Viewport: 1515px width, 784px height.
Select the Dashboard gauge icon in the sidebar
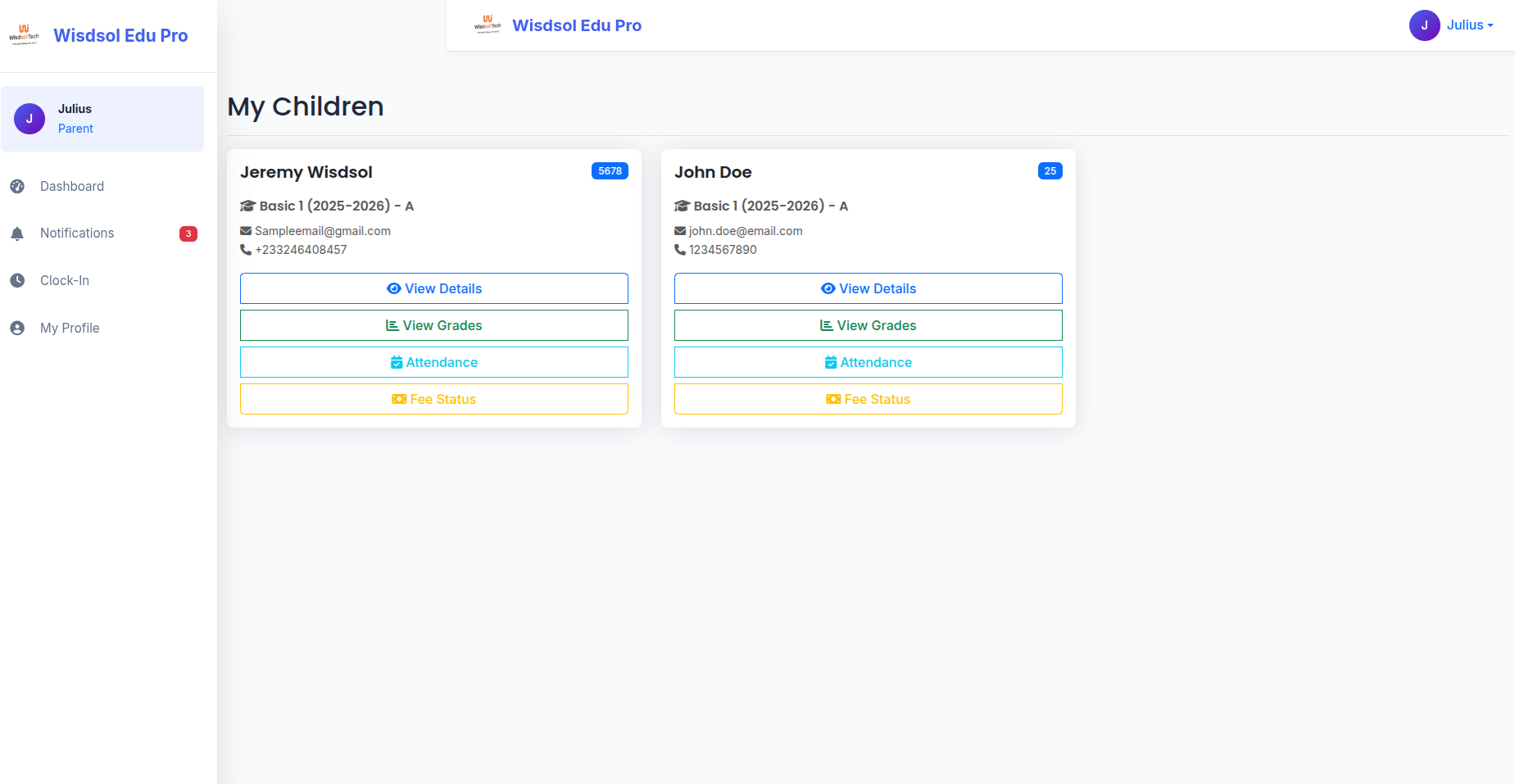[x=17, y=186]
